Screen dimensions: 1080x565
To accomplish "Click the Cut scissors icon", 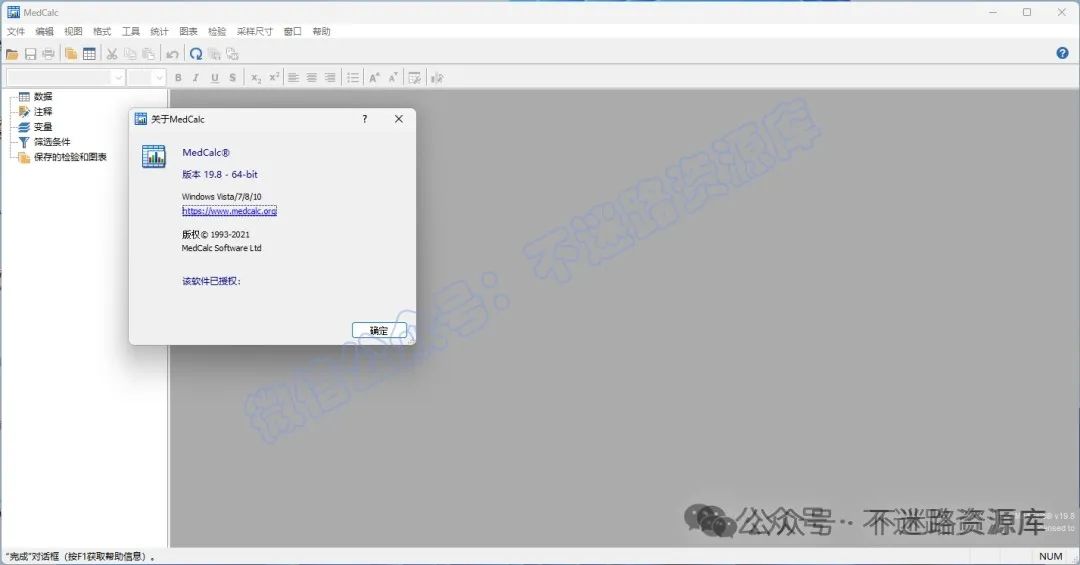I will point(112,54).
